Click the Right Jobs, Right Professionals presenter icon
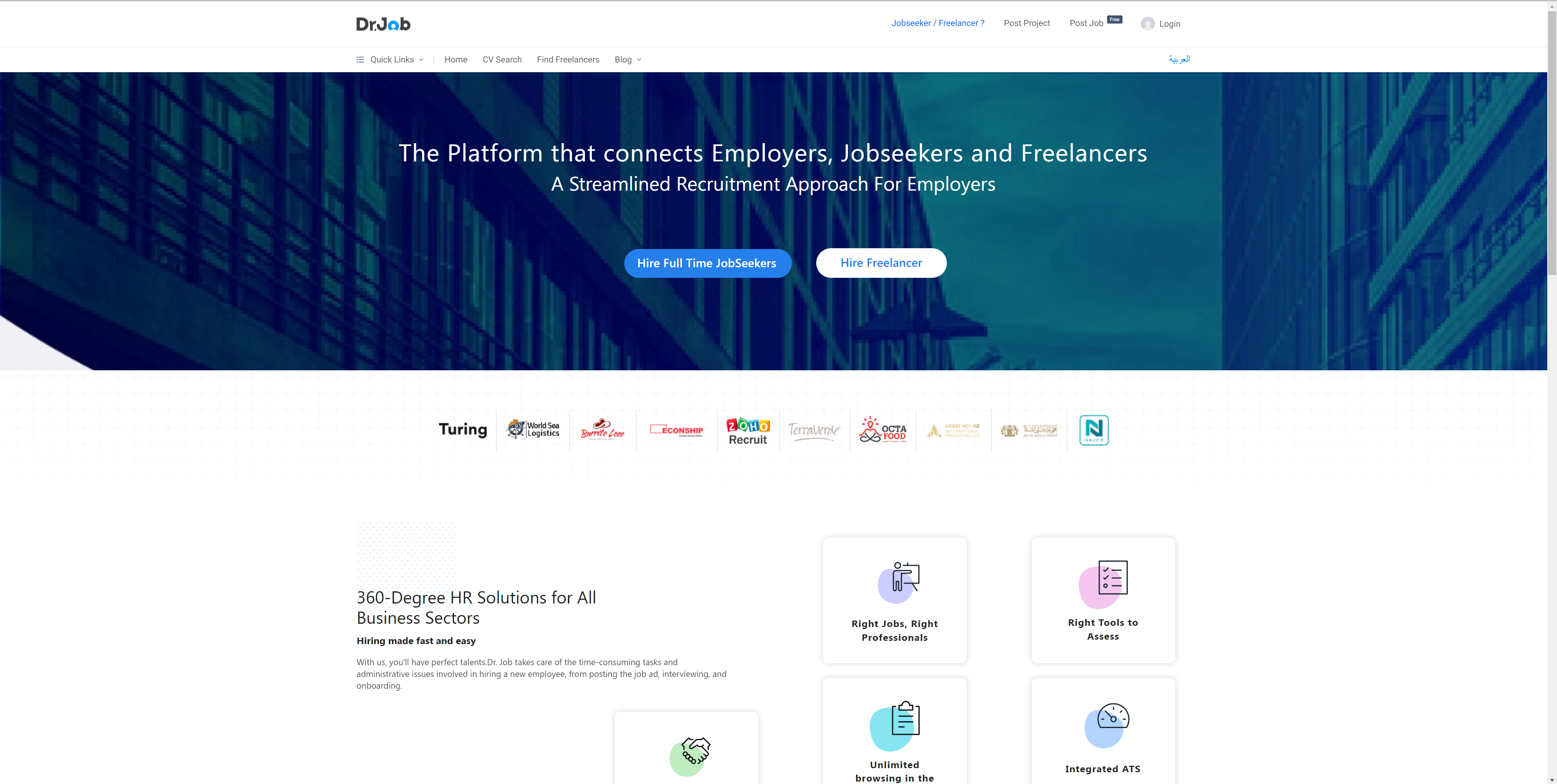Screen dimensions: 1557x784 click(x=895, y=580)
